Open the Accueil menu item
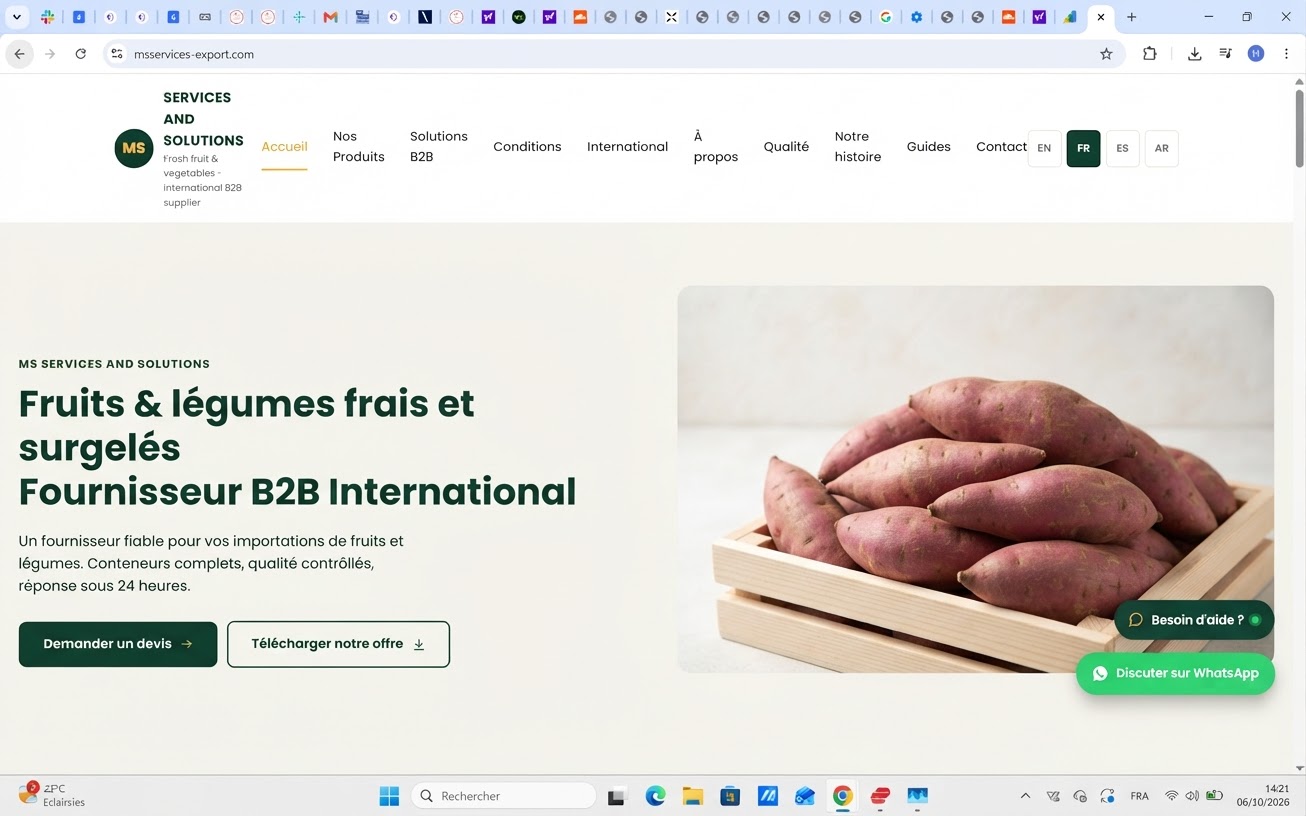This screenshot has height=816, width=1306. (284, 147)
